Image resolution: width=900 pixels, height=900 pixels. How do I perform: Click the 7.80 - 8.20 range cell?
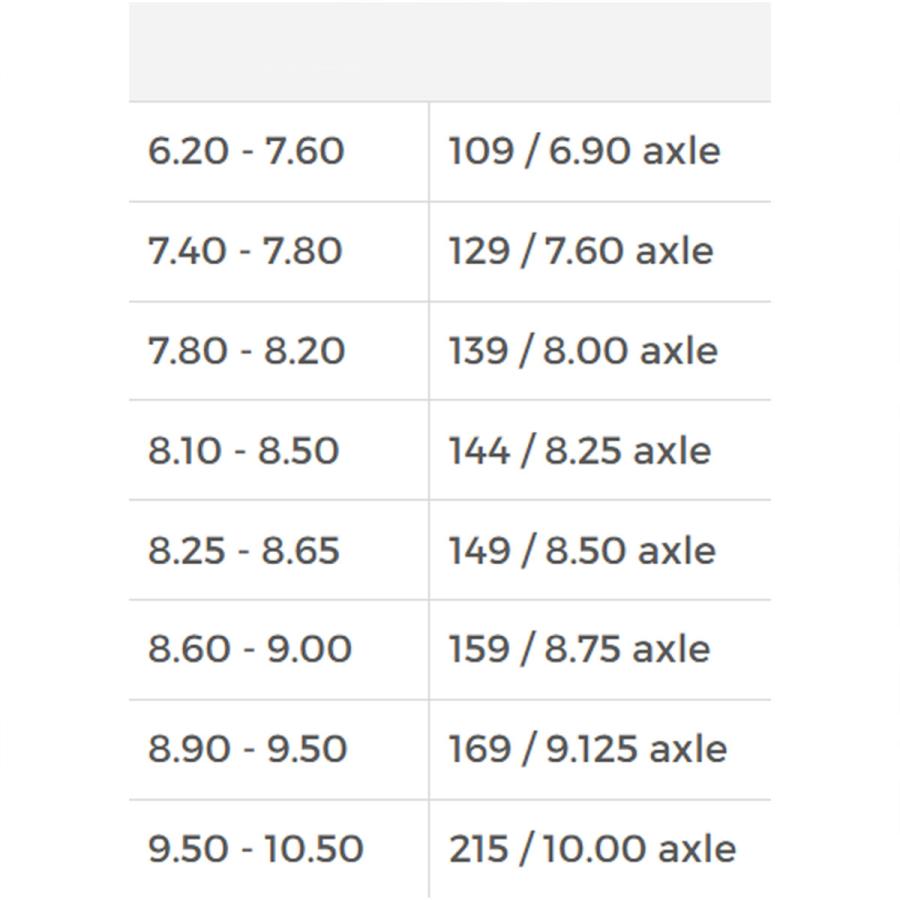click(246, 351)
